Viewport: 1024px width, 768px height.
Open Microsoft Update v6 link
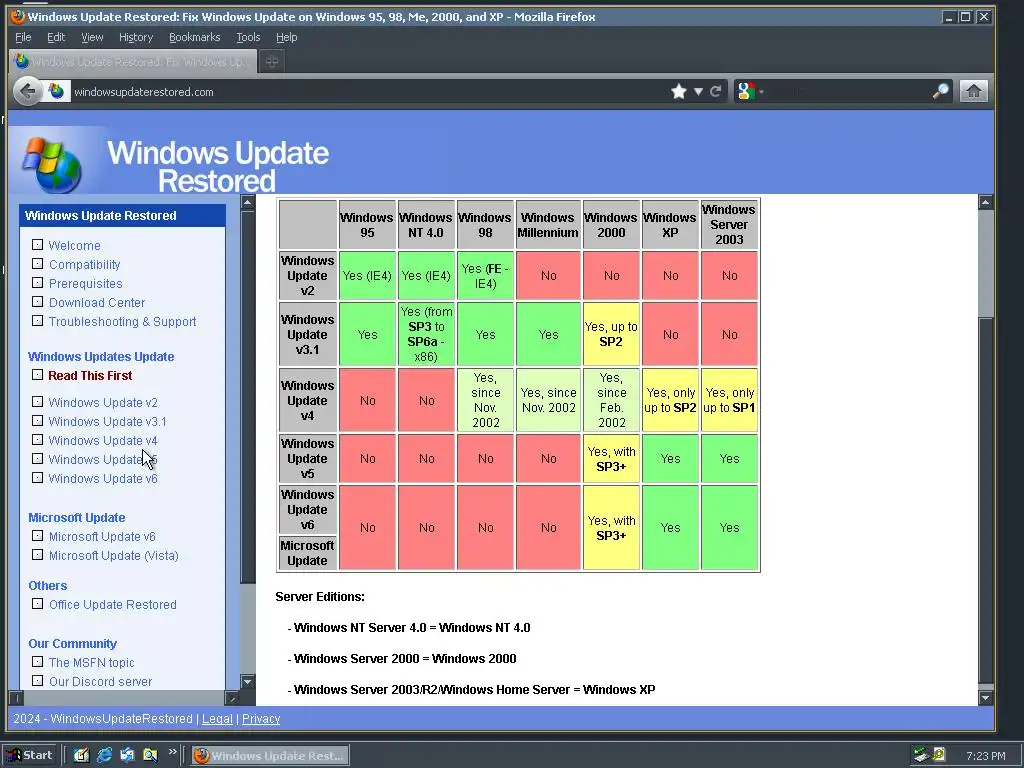(x=102, y=536)
